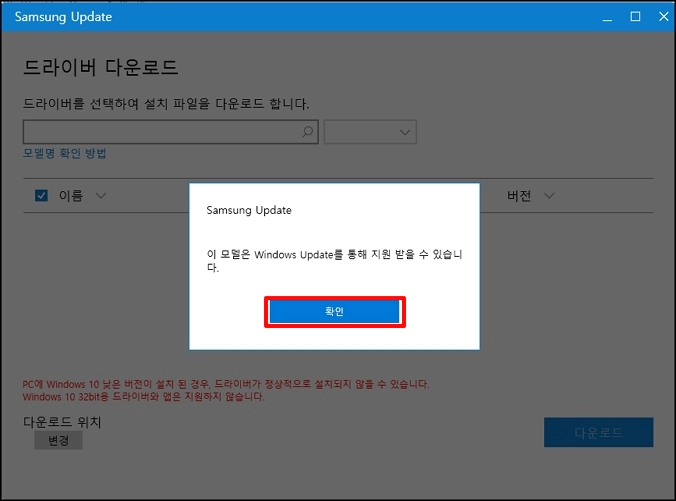Click the 변경 button under 다운로드 위치
Viewport: 676px width, 501px height.
tap(58, 440)
